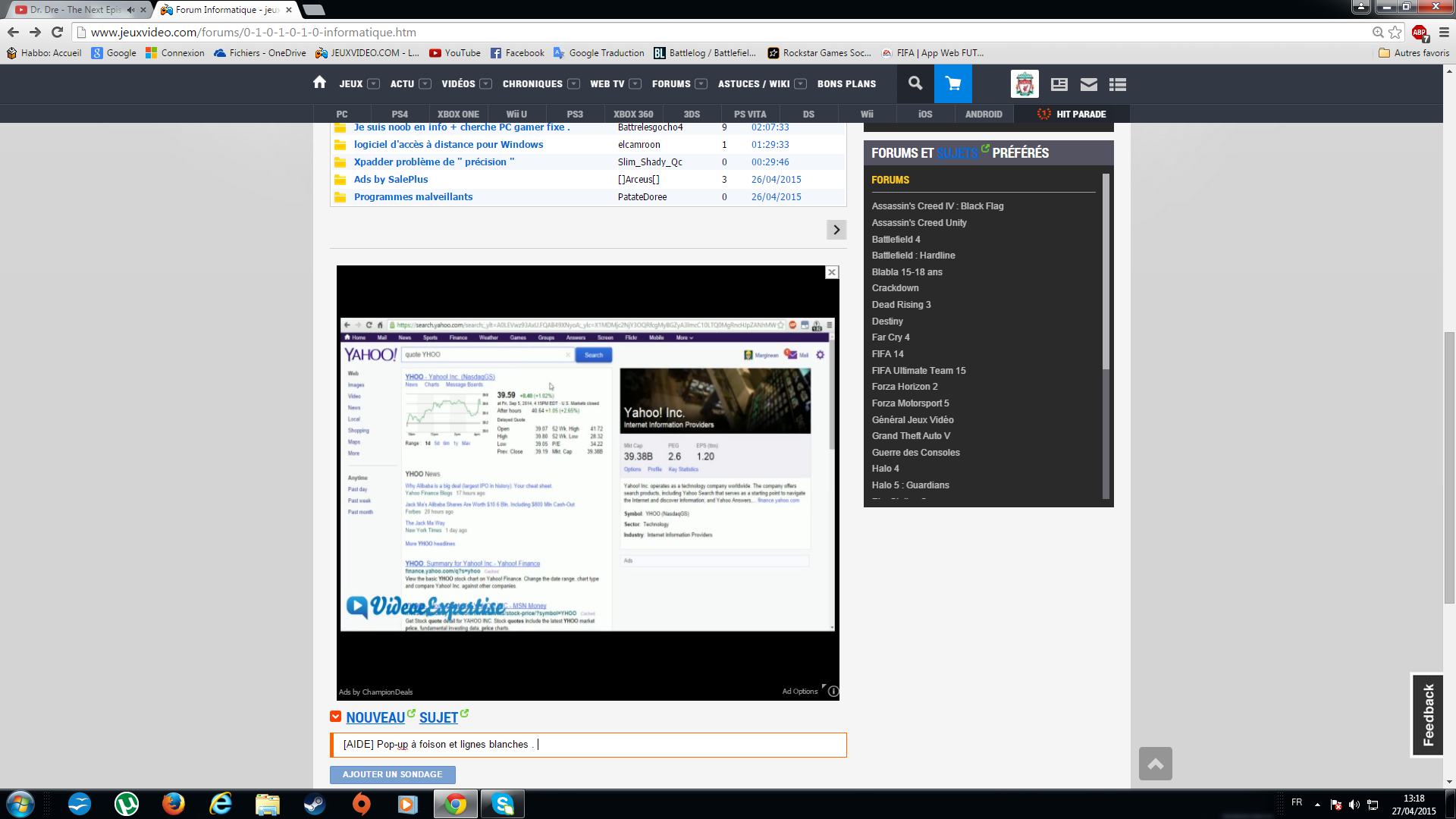The width and height of the screenshot is (1456, 819).
Task: Click the browser forward arrow
Action: click(35, 32)
